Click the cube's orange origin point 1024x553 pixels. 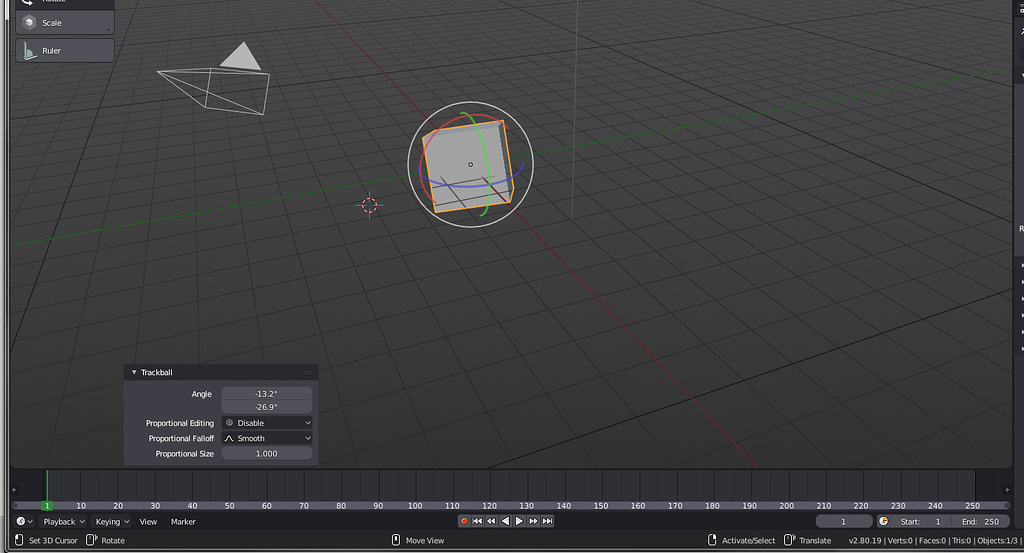(x=470, y=165)
